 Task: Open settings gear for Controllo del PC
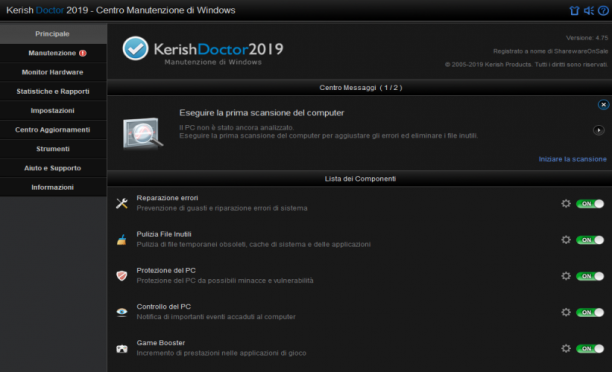click(566, 312)
